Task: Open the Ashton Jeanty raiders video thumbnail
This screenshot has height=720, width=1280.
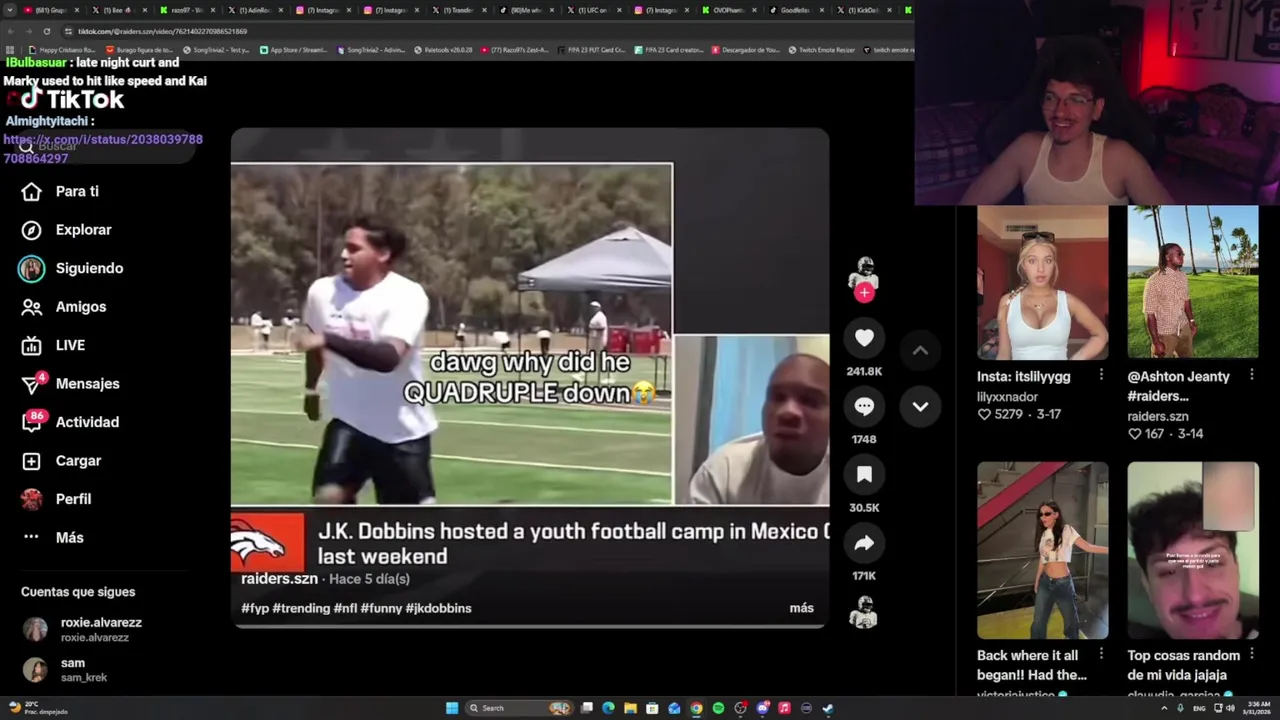Action: [x=1193, y=282]
